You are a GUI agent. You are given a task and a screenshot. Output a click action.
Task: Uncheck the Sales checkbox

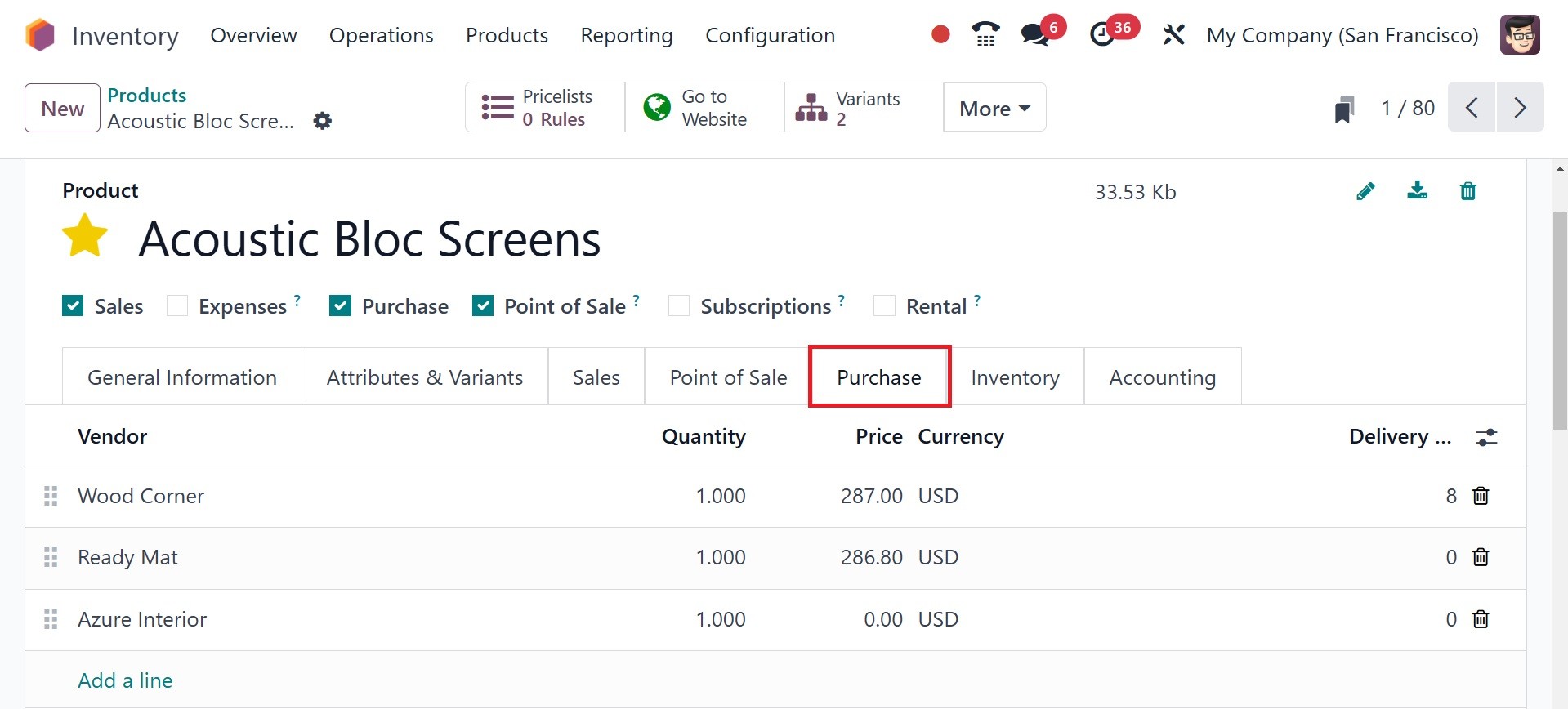point(73,306)
